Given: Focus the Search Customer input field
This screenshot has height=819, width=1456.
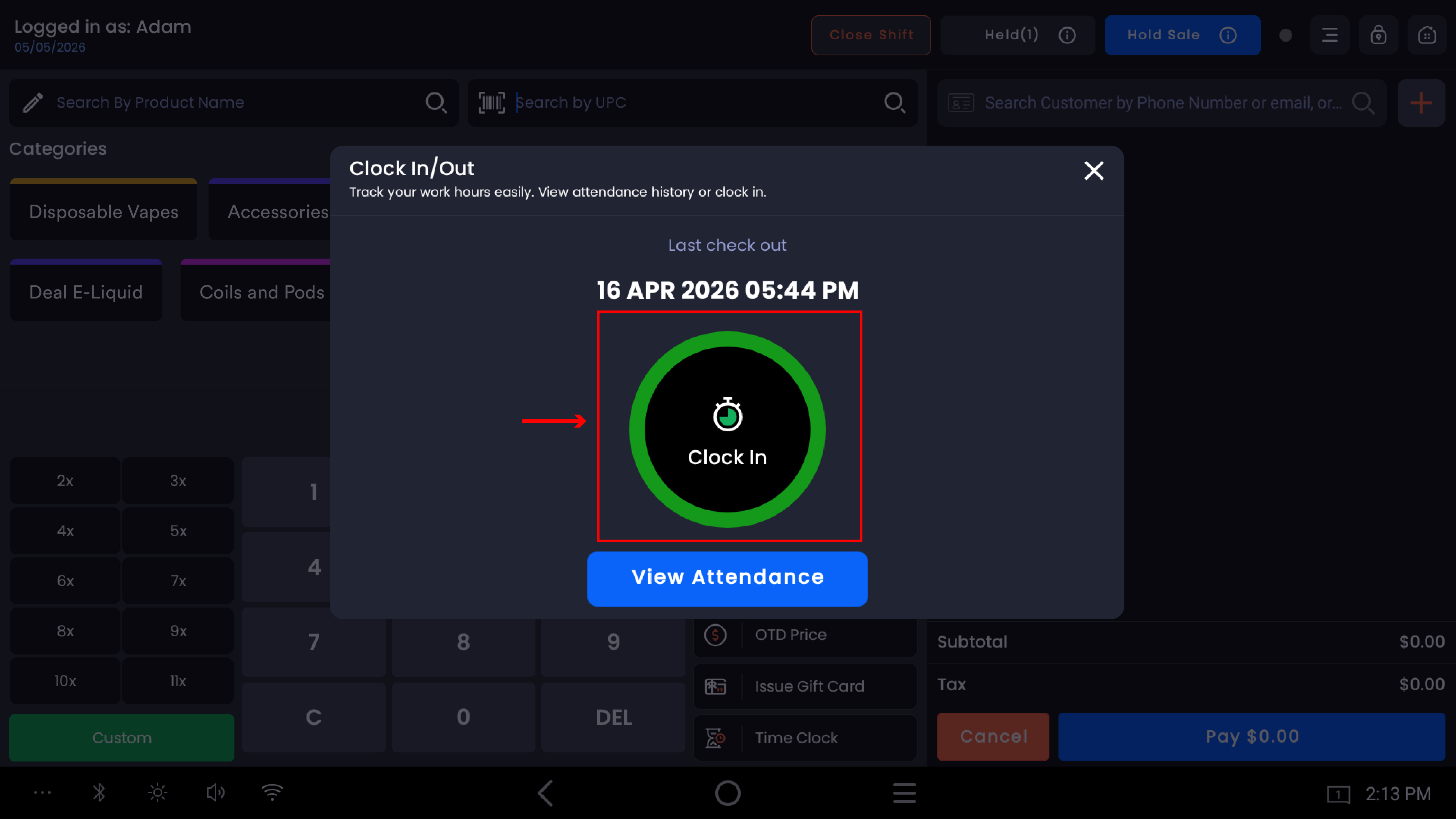Looking at the screenshot, I should pyautogui.click(x=1162, y=103).
